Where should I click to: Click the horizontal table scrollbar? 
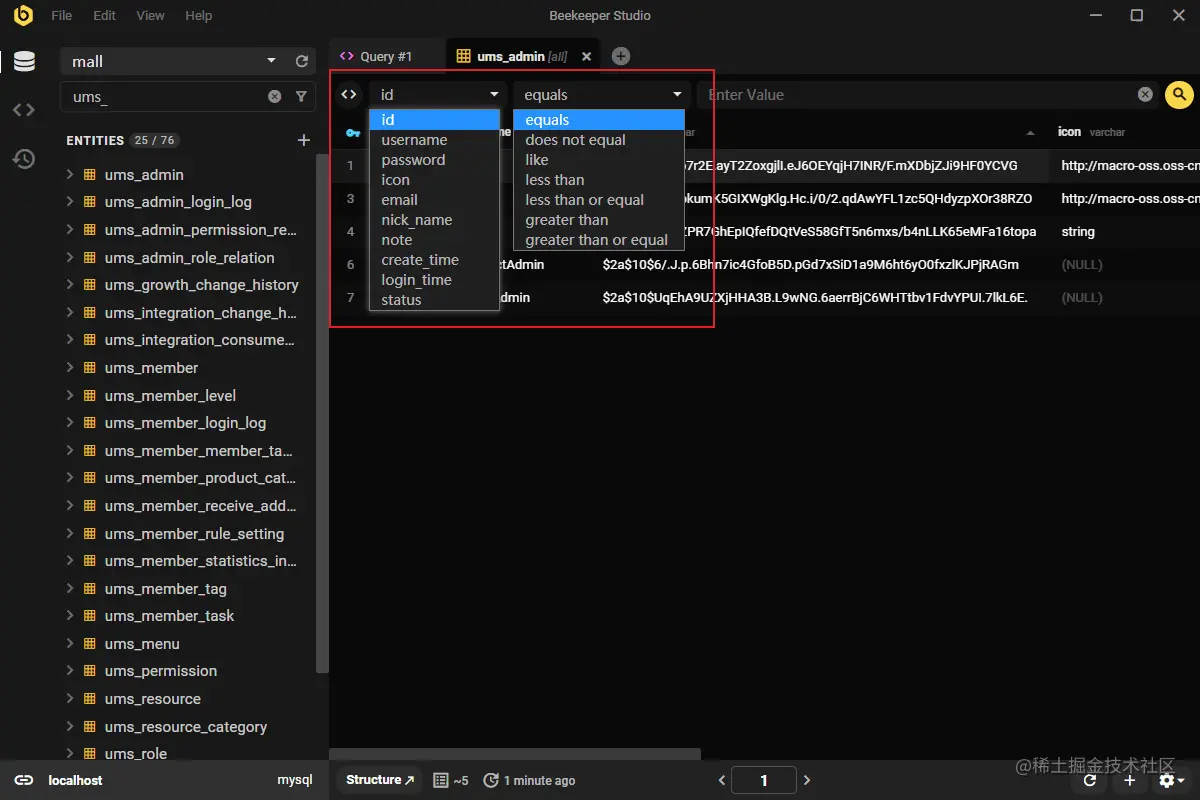(515, 754)
